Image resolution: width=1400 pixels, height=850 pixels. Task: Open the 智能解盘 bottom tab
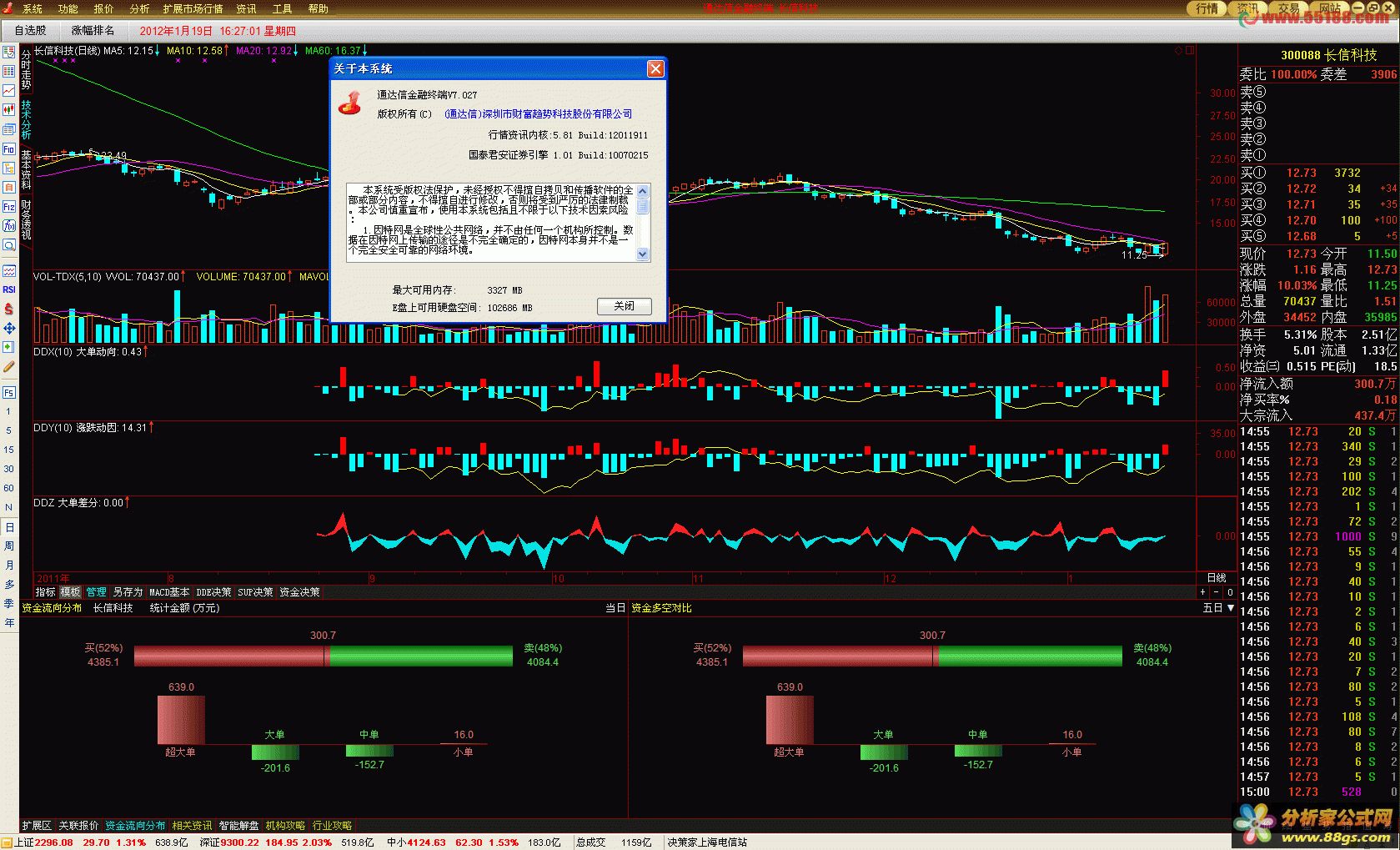(x=239, y=826)
